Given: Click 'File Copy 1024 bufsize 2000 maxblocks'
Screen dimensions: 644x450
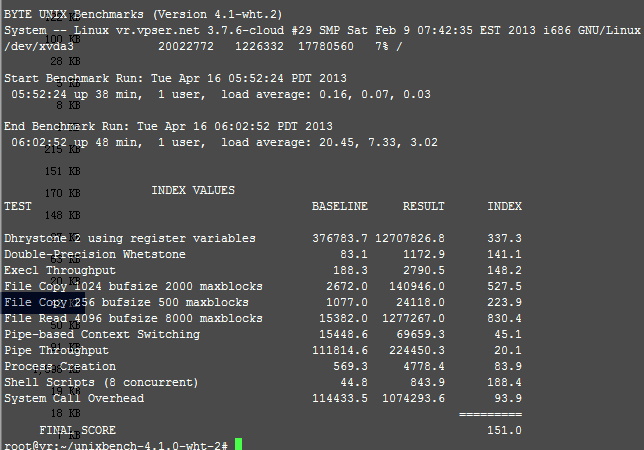Looking at the screenshot, I should (x=133, y=287).
